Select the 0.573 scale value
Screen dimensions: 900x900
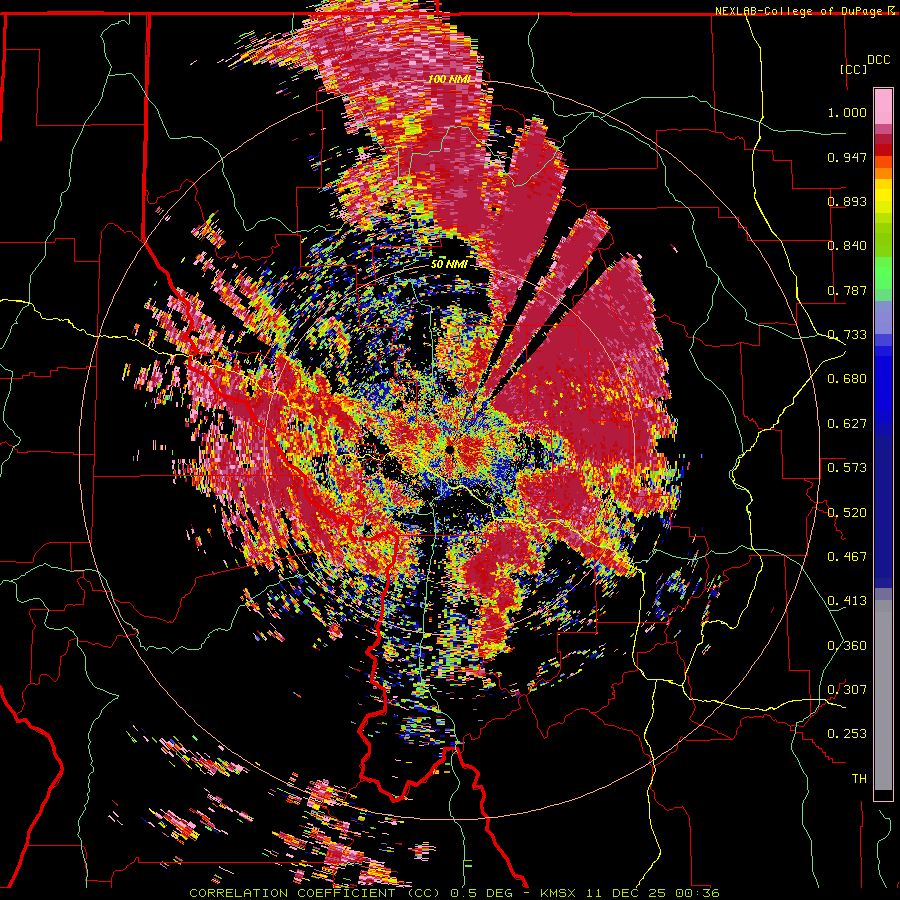point(847,467)
